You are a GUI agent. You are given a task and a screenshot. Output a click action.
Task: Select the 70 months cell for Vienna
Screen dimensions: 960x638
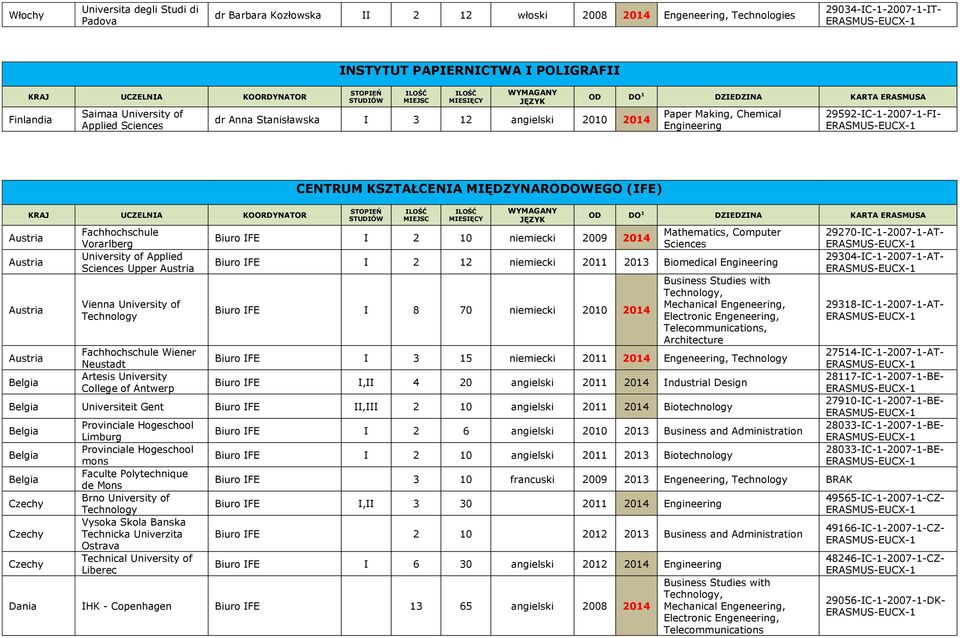click(x=466, y=310)
